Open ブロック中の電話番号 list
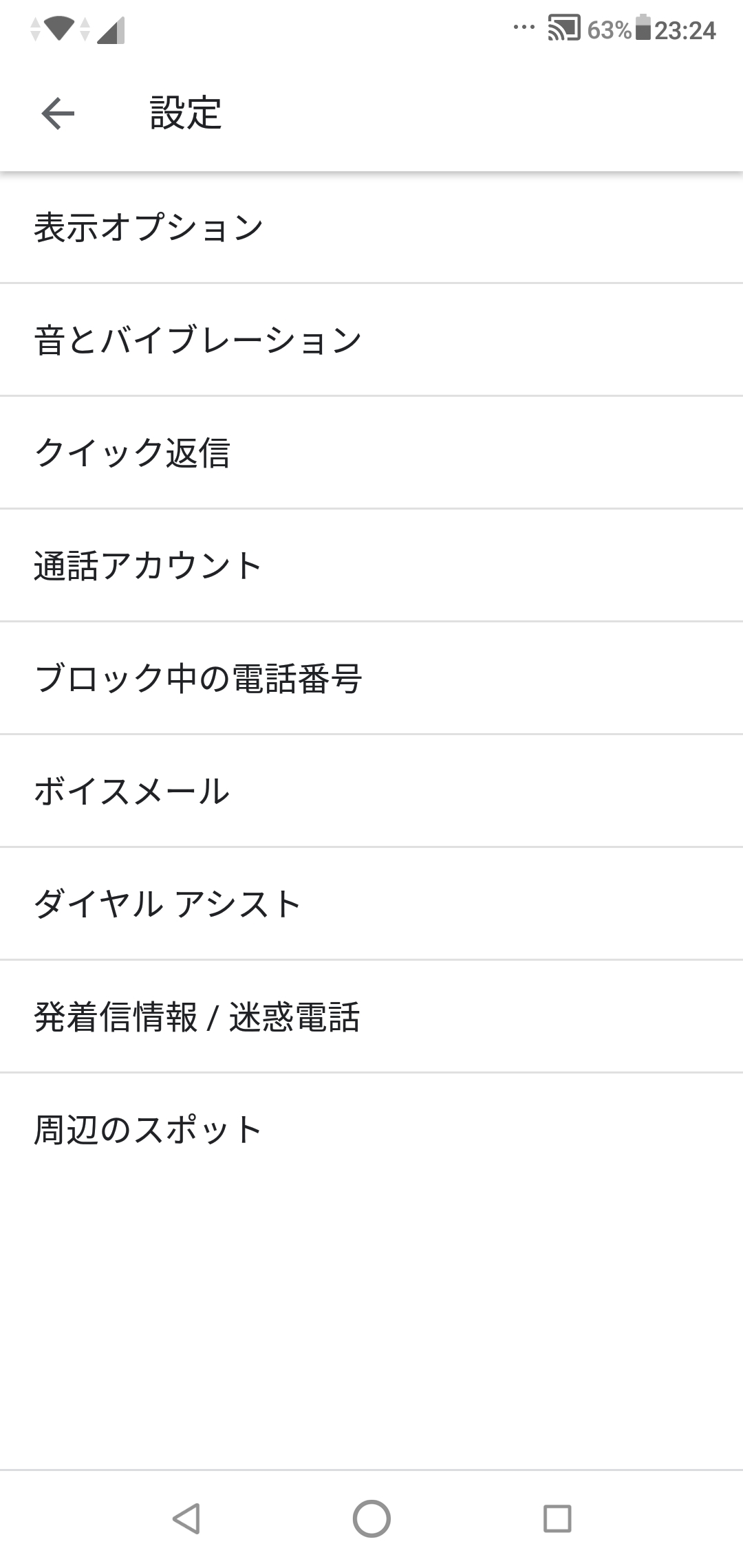 point(371,679)
